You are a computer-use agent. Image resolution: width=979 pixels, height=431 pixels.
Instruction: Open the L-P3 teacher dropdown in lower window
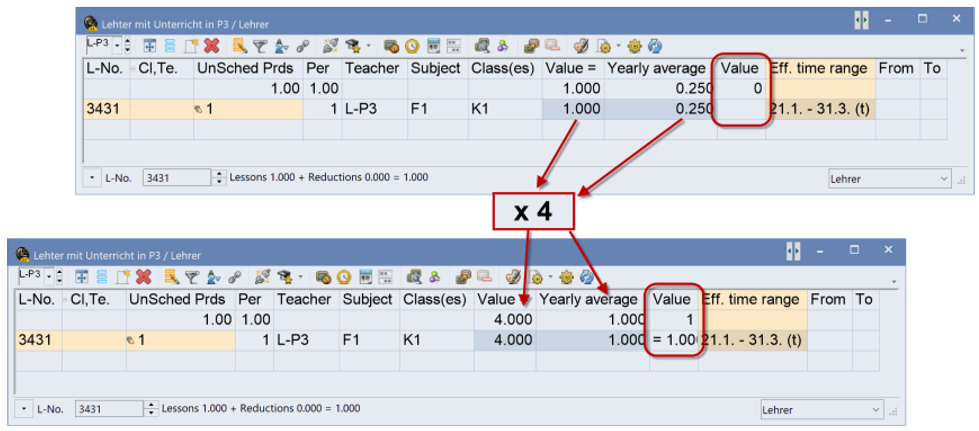[49, 275]
